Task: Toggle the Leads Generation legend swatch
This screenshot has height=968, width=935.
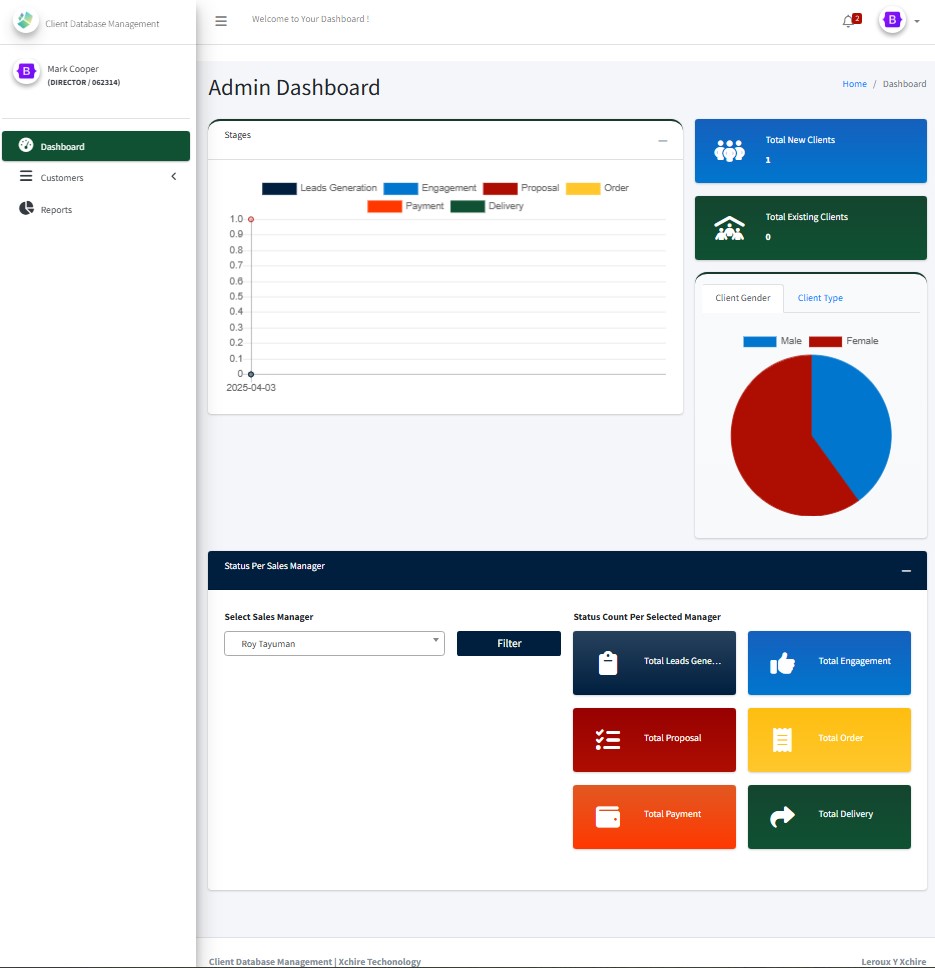Action: coord(279,189)
